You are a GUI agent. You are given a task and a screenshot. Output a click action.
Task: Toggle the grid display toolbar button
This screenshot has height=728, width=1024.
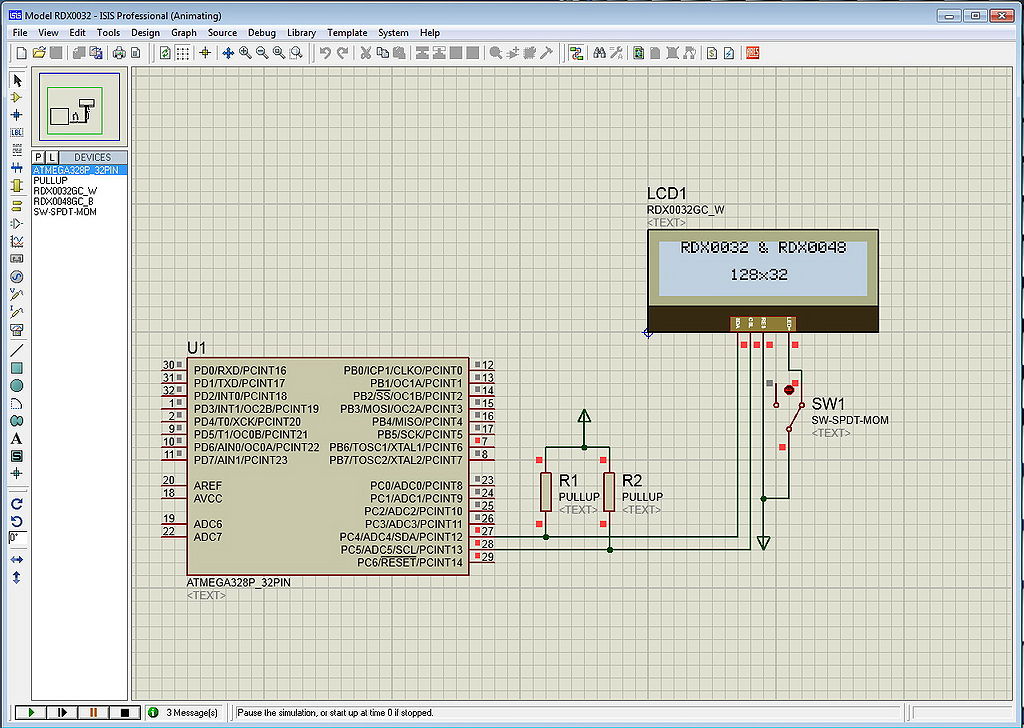[x=183, y=53]
